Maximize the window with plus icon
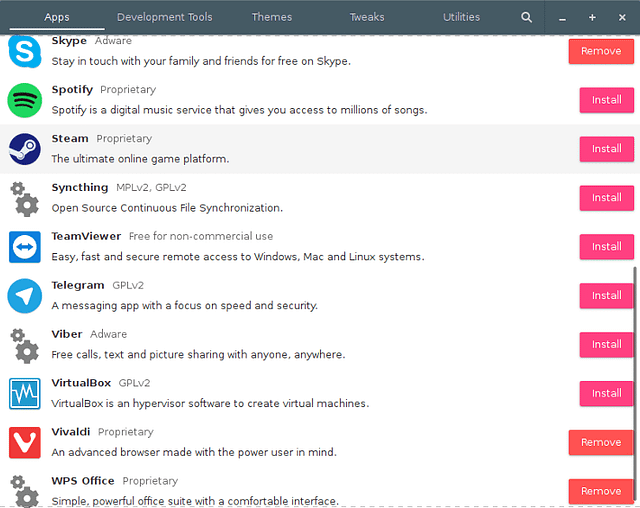 [x=592, y=17]
